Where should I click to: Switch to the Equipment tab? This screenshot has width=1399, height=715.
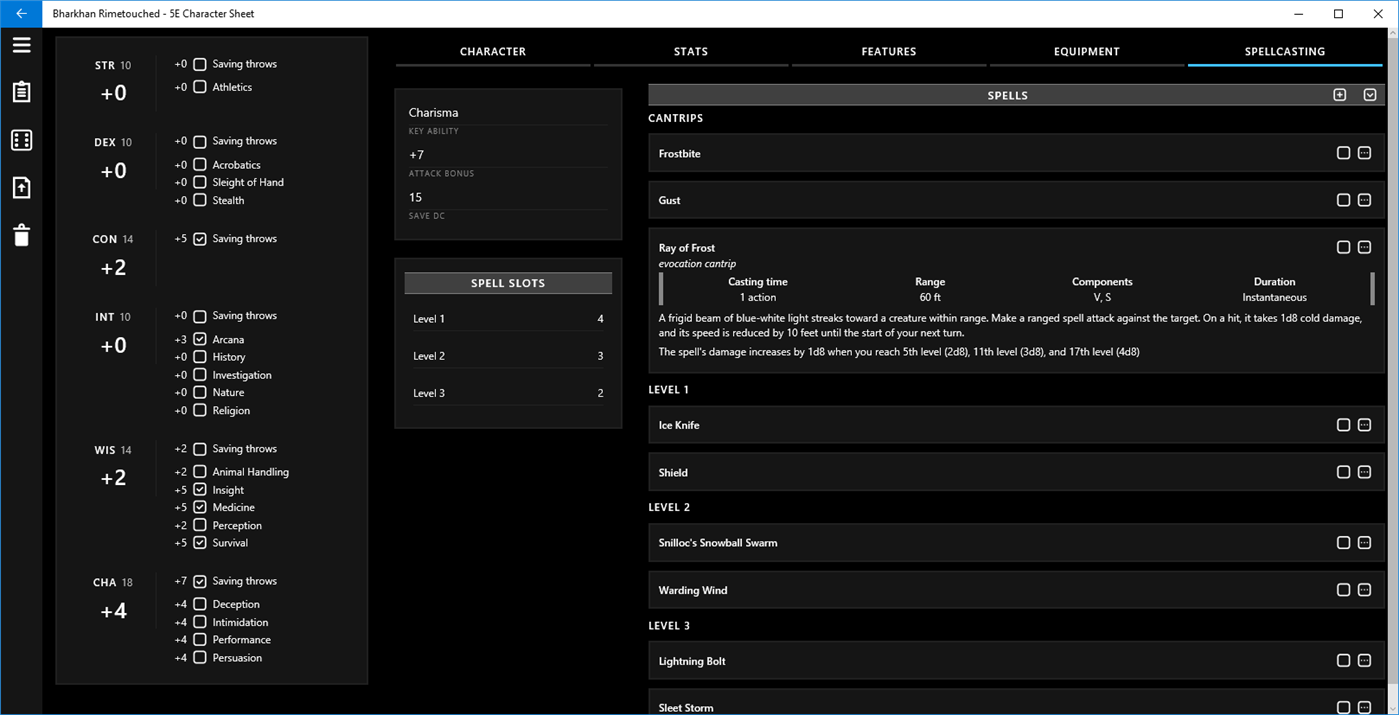point(1087,51)
